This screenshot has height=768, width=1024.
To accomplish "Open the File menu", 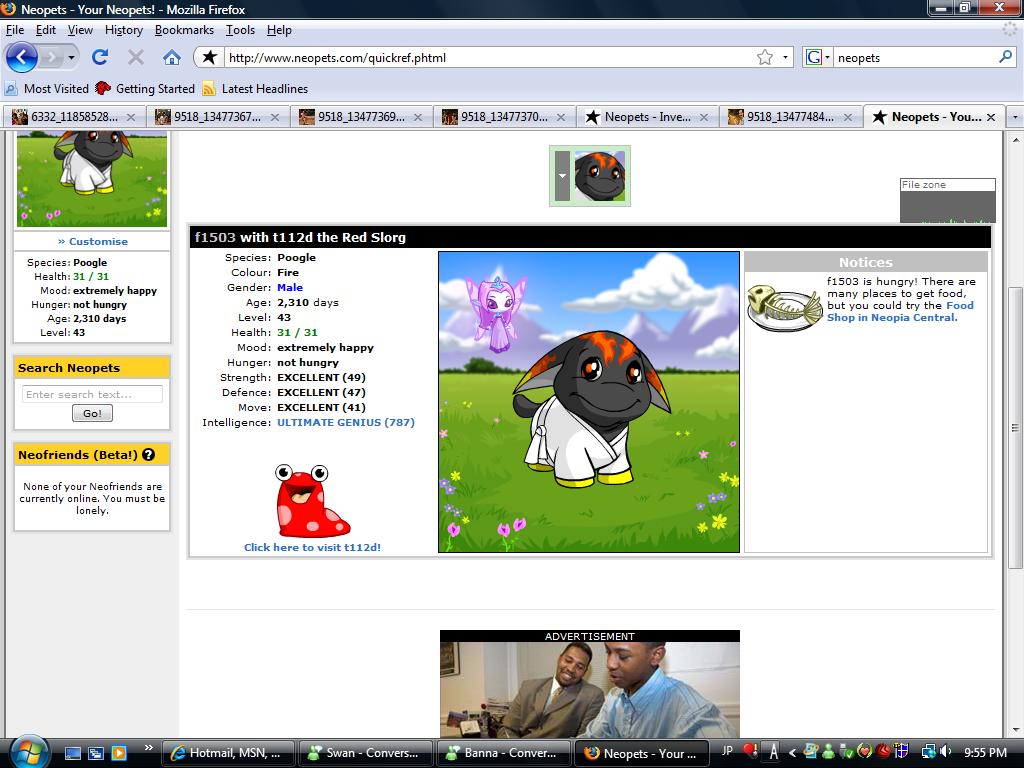I will (14, 30).
